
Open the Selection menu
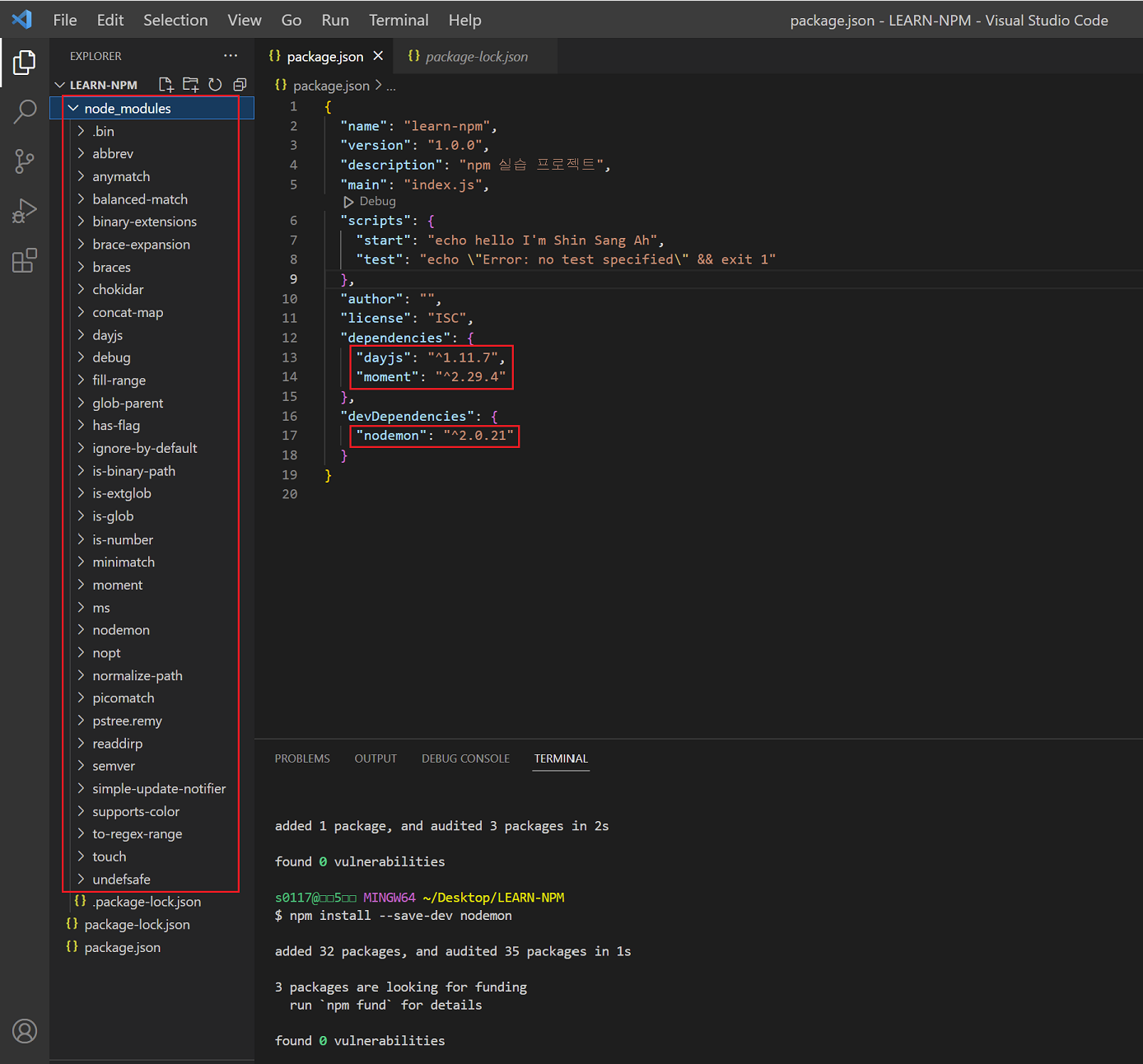click(x=175, y=20)
